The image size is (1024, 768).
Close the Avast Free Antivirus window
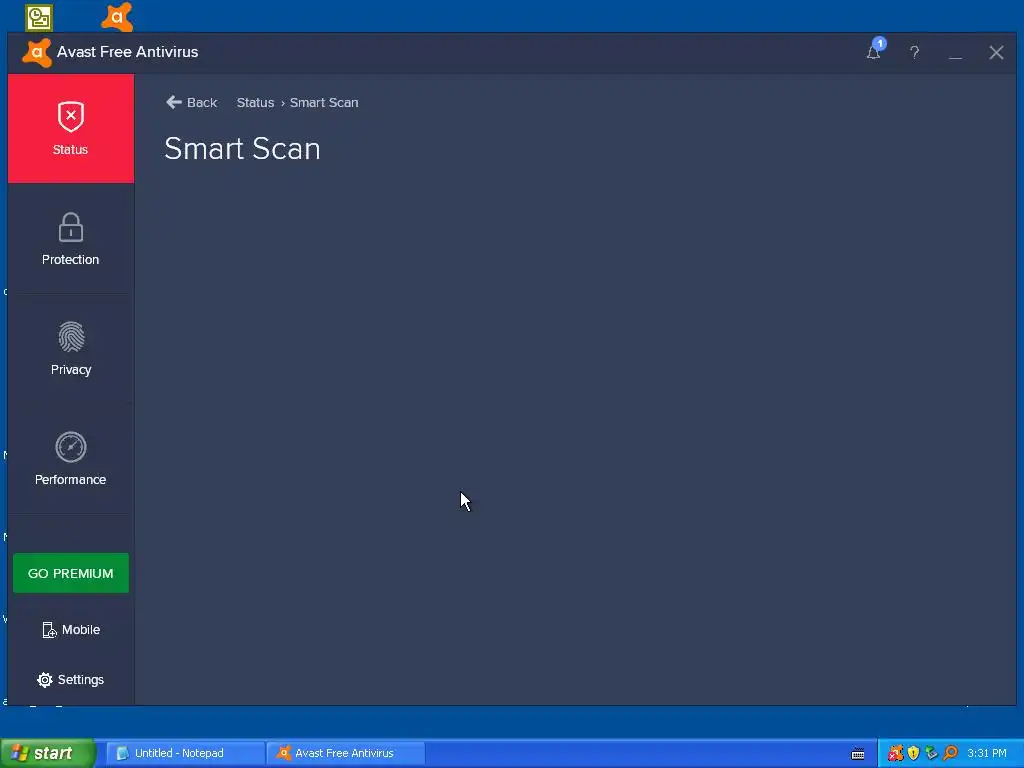pyautogui.click(x=996, y=52)
